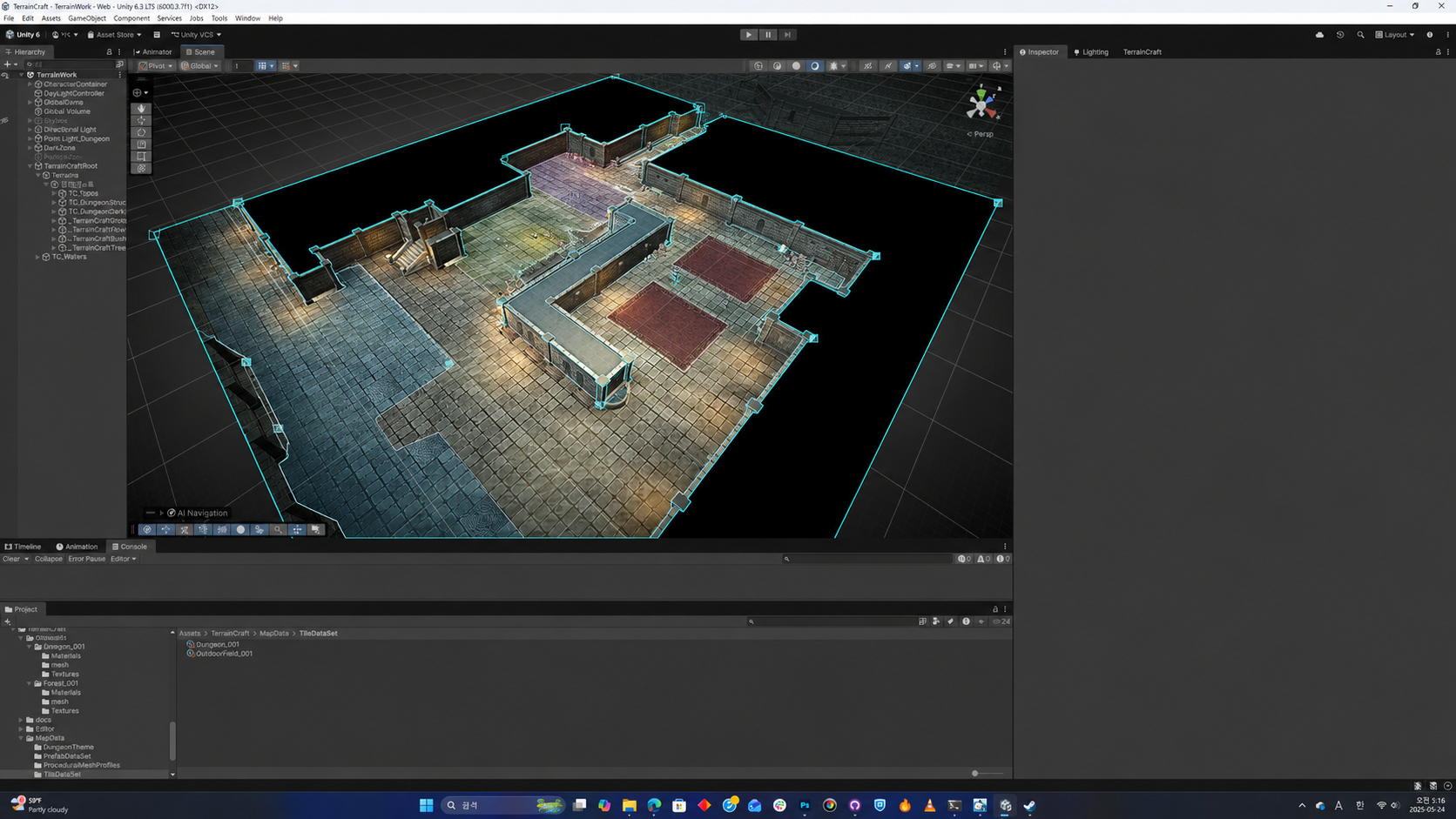This screenshot has height=819, width=1456.
Task: Click the AI Navigation overlay label
Action: pyautogui.click(x=202, y=513)
